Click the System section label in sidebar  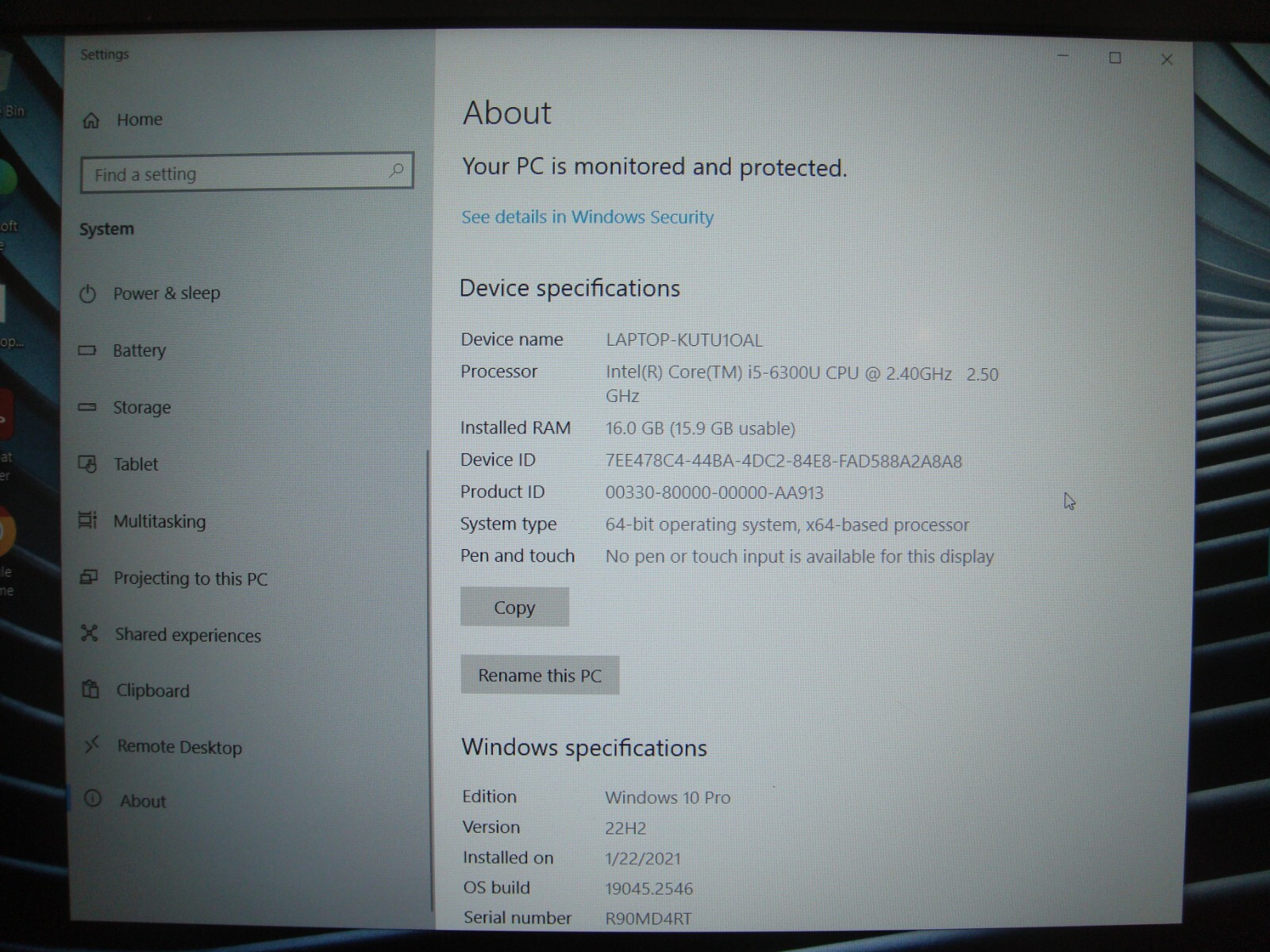[x=106, y=229]
